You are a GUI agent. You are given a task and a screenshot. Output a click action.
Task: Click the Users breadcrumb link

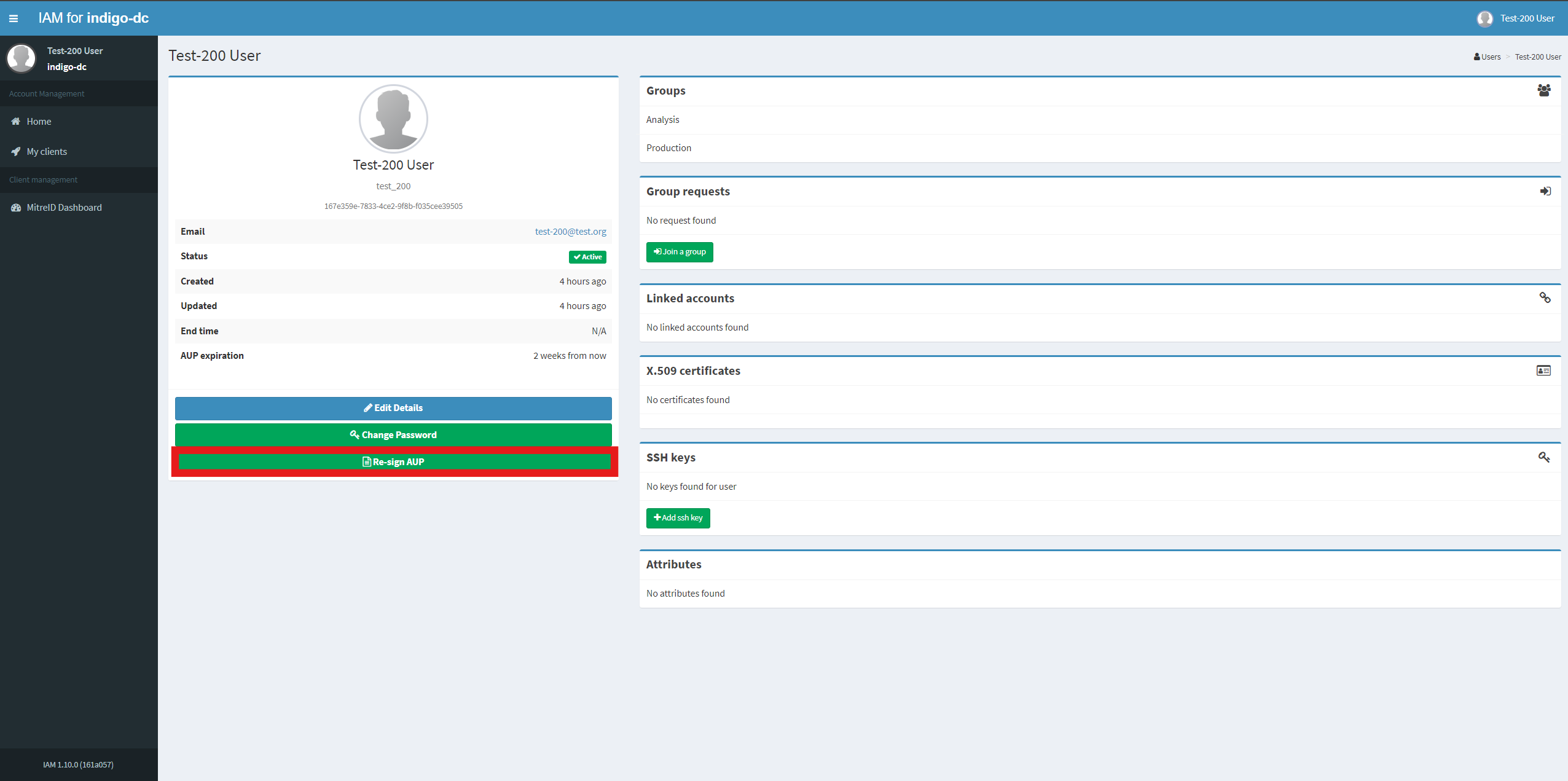[1489, 57]
